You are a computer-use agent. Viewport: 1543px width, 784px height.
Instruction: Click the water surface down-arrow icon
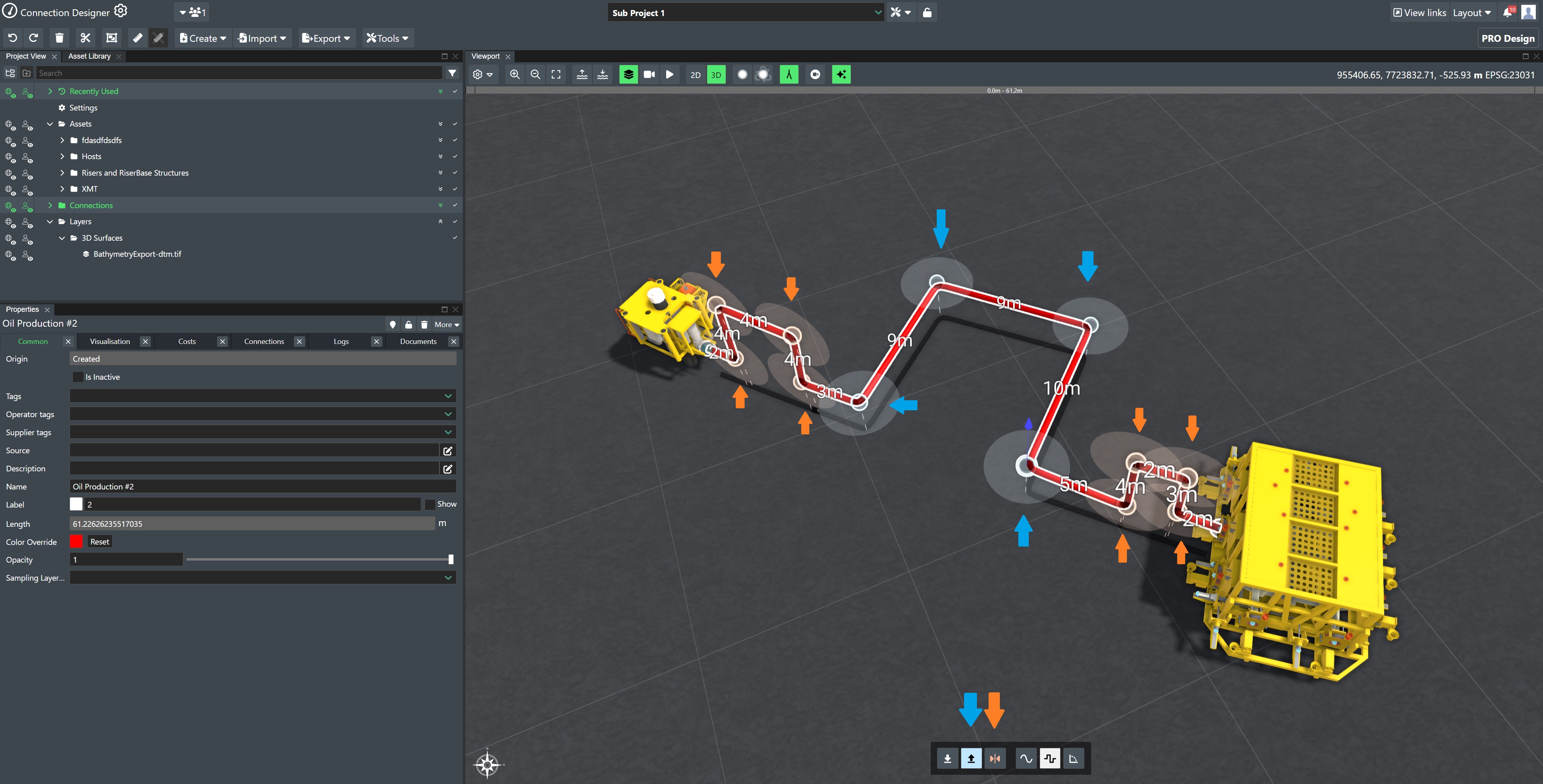(x=603, y=74)
